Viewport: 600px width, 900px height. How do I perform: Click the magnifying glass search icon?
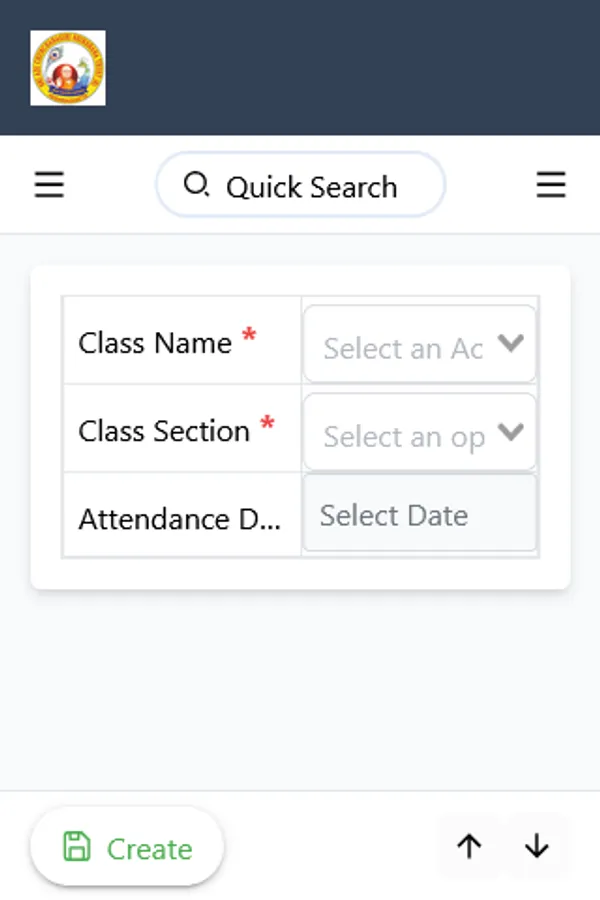(196, 185)
